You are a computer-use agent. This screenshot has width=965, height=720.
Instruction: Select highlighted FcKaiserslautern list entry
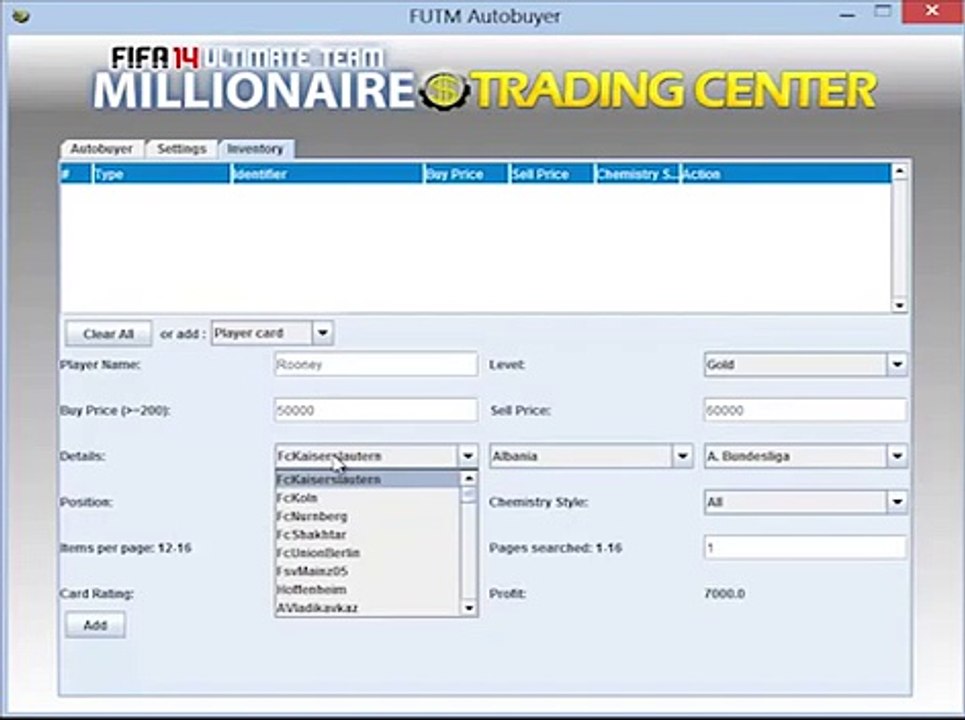368,479
